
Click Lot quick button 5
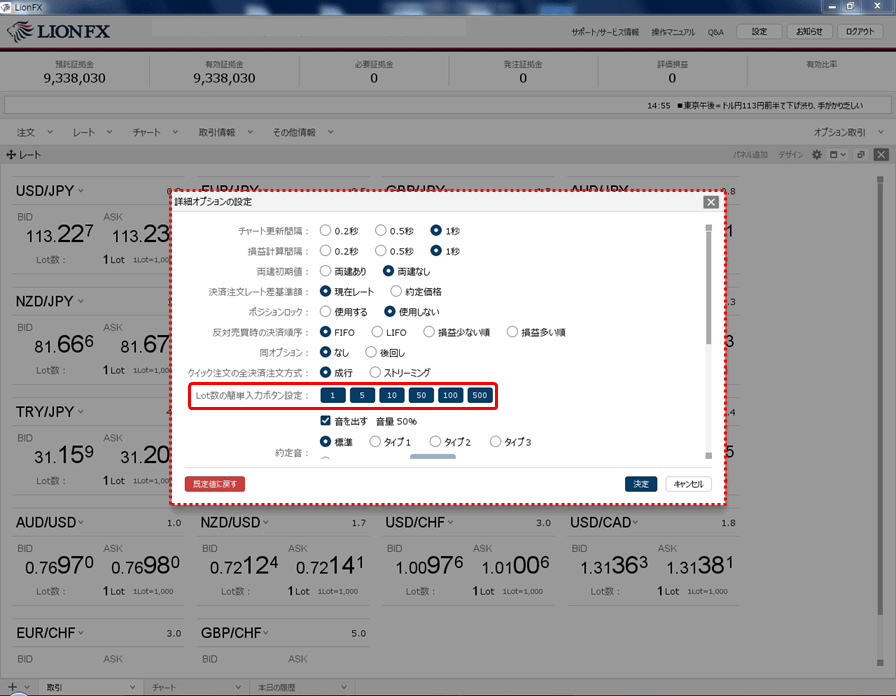tap(362, 395)
